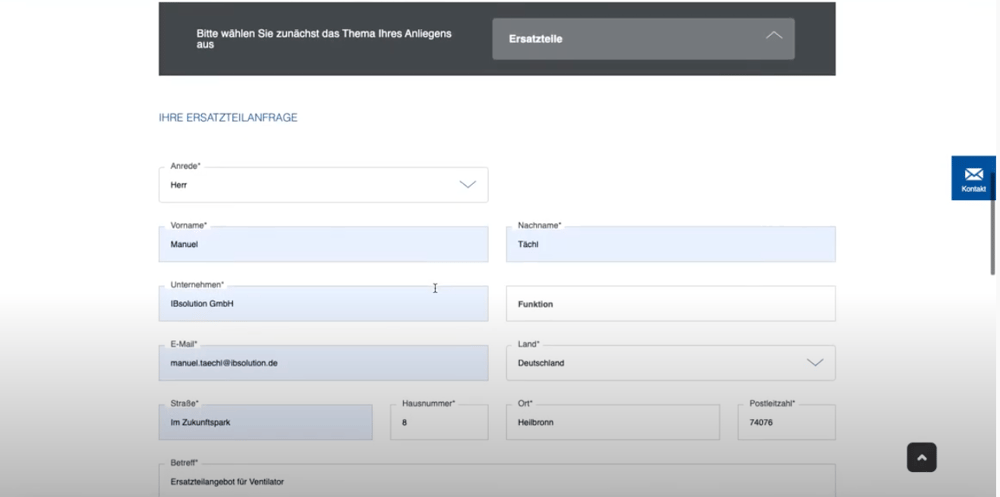Open the Anrede salutation dropdown
1000x497 pixels.
coord(323,185)
